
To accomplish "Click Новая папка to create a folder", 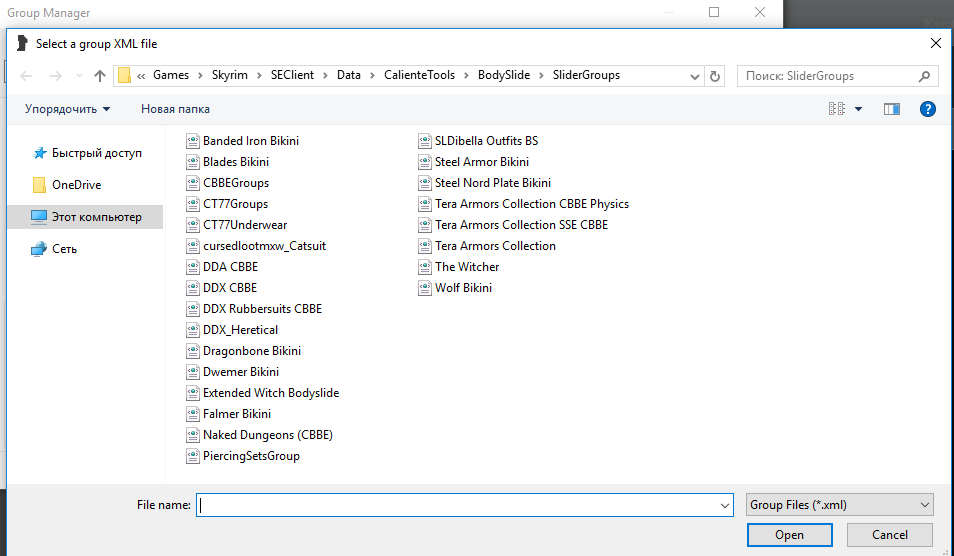I will coord(175,109).
